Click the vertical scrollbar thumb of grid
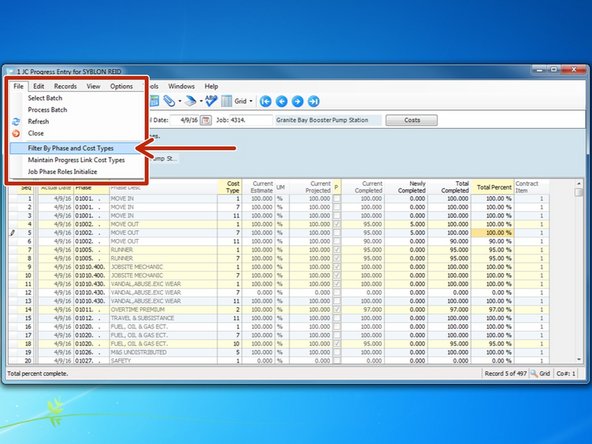Viewport: 592px width, 444px height. [579, 192]
